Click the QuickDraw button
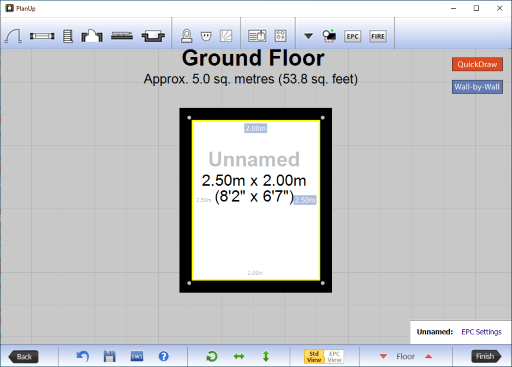 pyautogui.click(x=477, y=64)
